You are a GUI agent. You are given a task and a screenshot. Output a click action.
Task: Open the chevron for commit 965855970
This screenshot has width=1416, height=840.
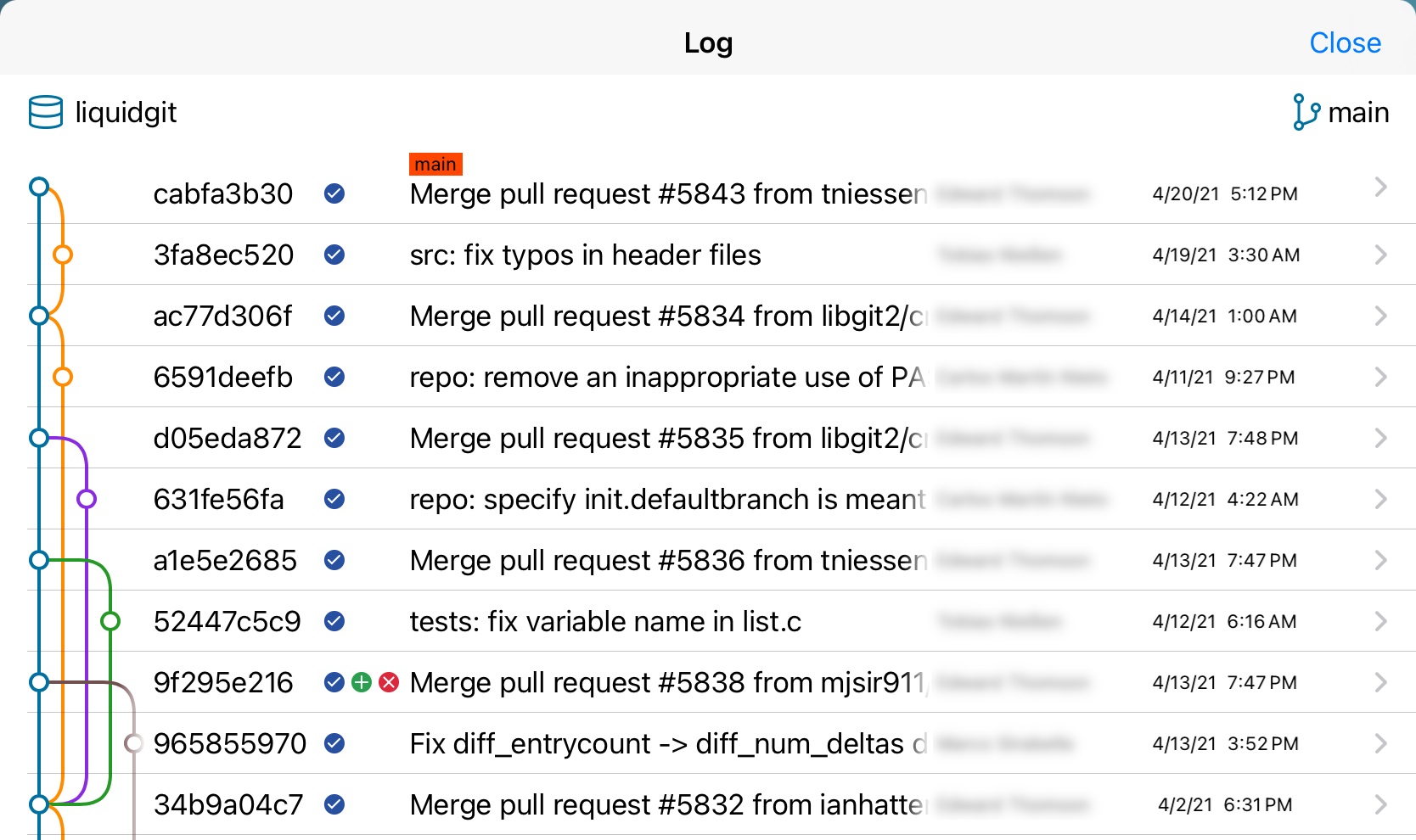(x=1380, y=743)
